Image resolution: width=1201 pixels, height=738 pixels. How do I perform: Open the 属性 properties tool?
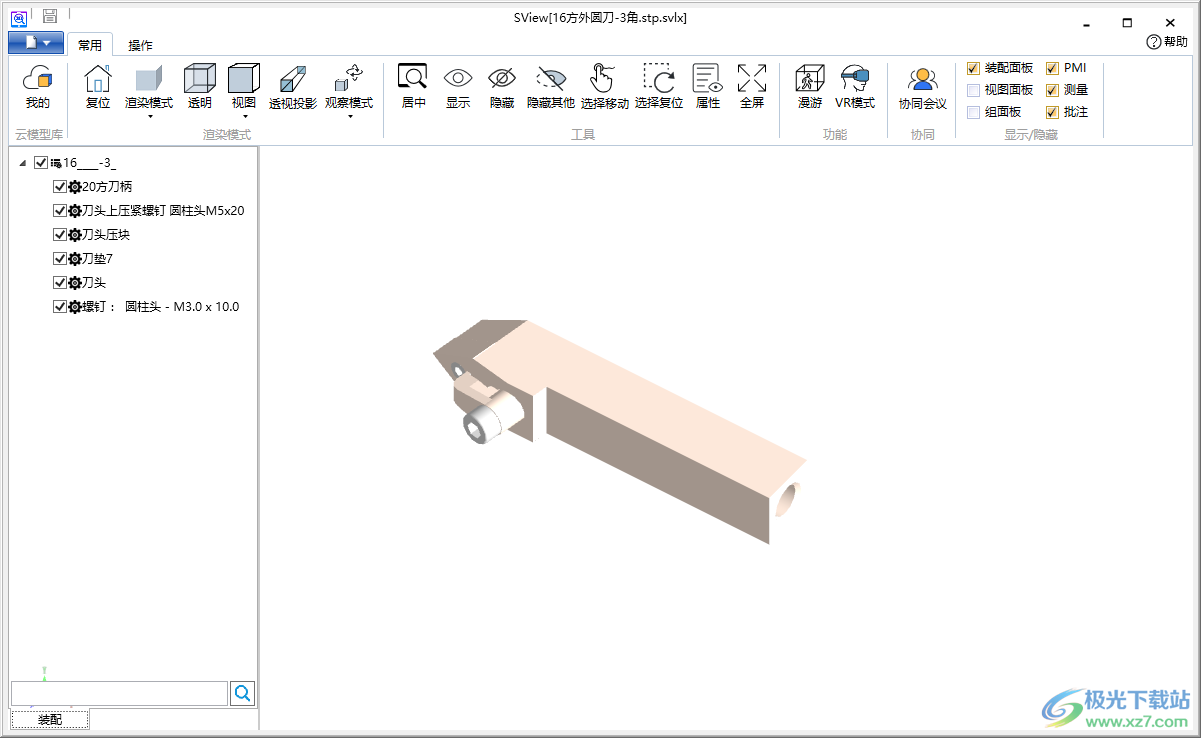(x=707, y=80)
